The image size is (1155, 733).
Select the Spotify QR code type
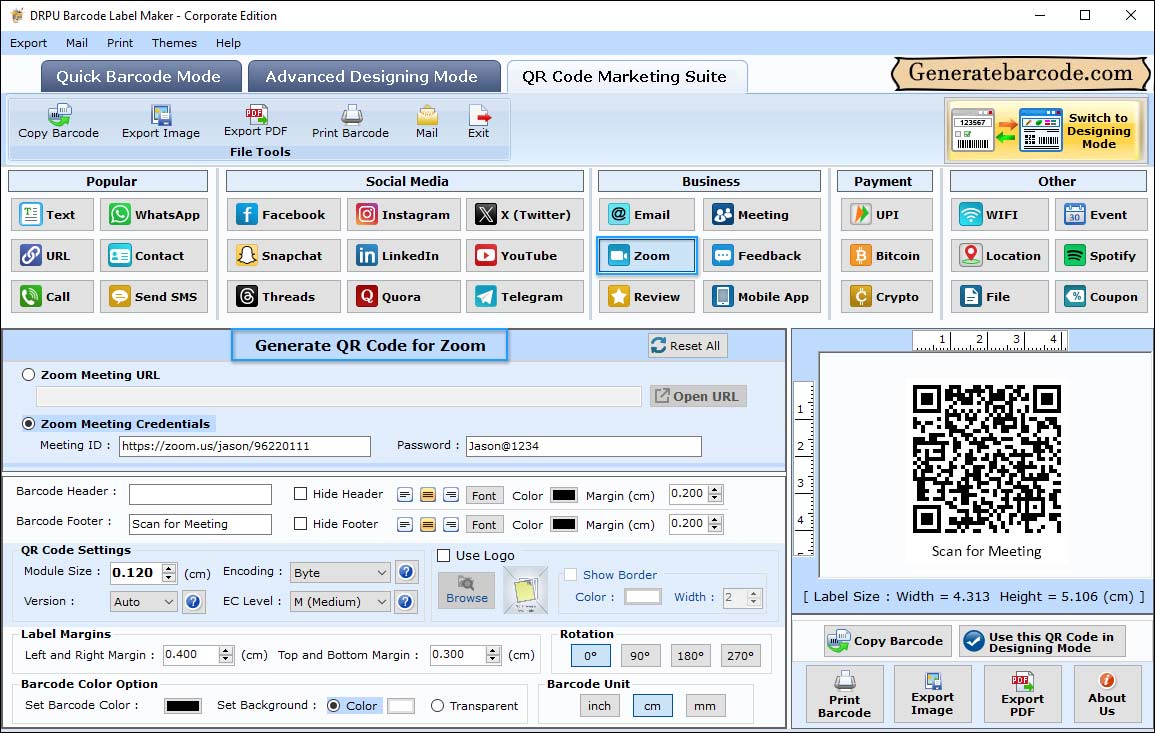(x=1101, y=256)
